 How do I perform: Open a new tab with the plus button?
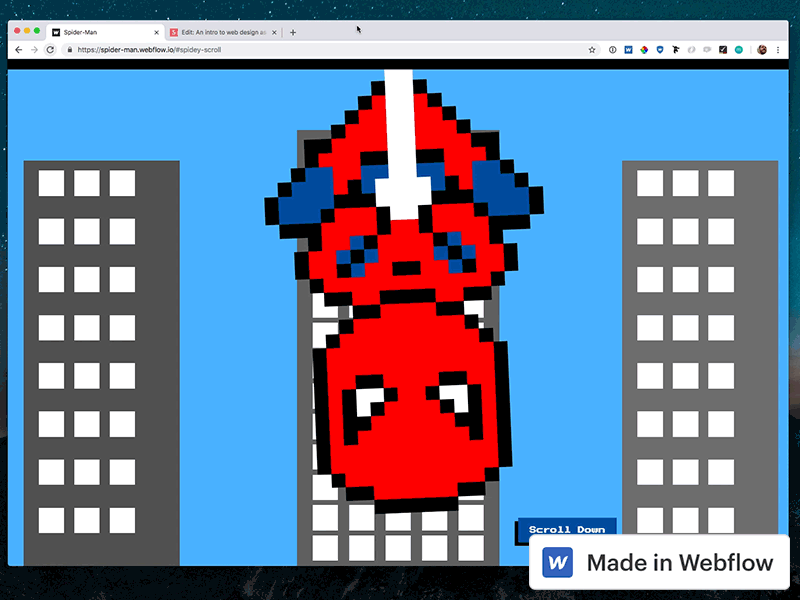tap(292, 31)
